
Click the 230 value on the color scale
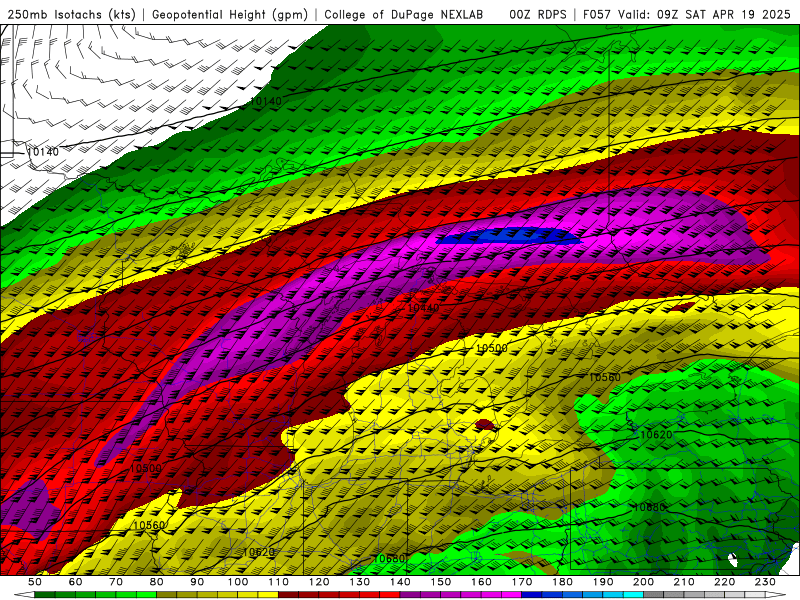[765, 582]
